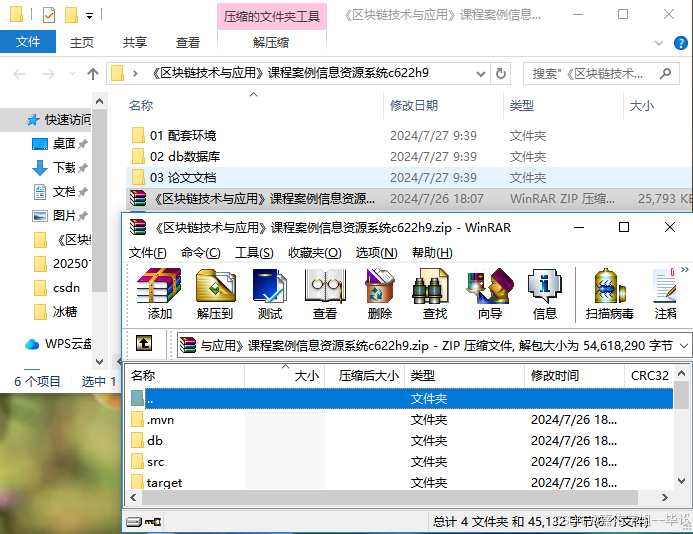Open WinRAR Favorites (收藏夹(O)) menu
The image size is (693, 534).
coord(315,253)
